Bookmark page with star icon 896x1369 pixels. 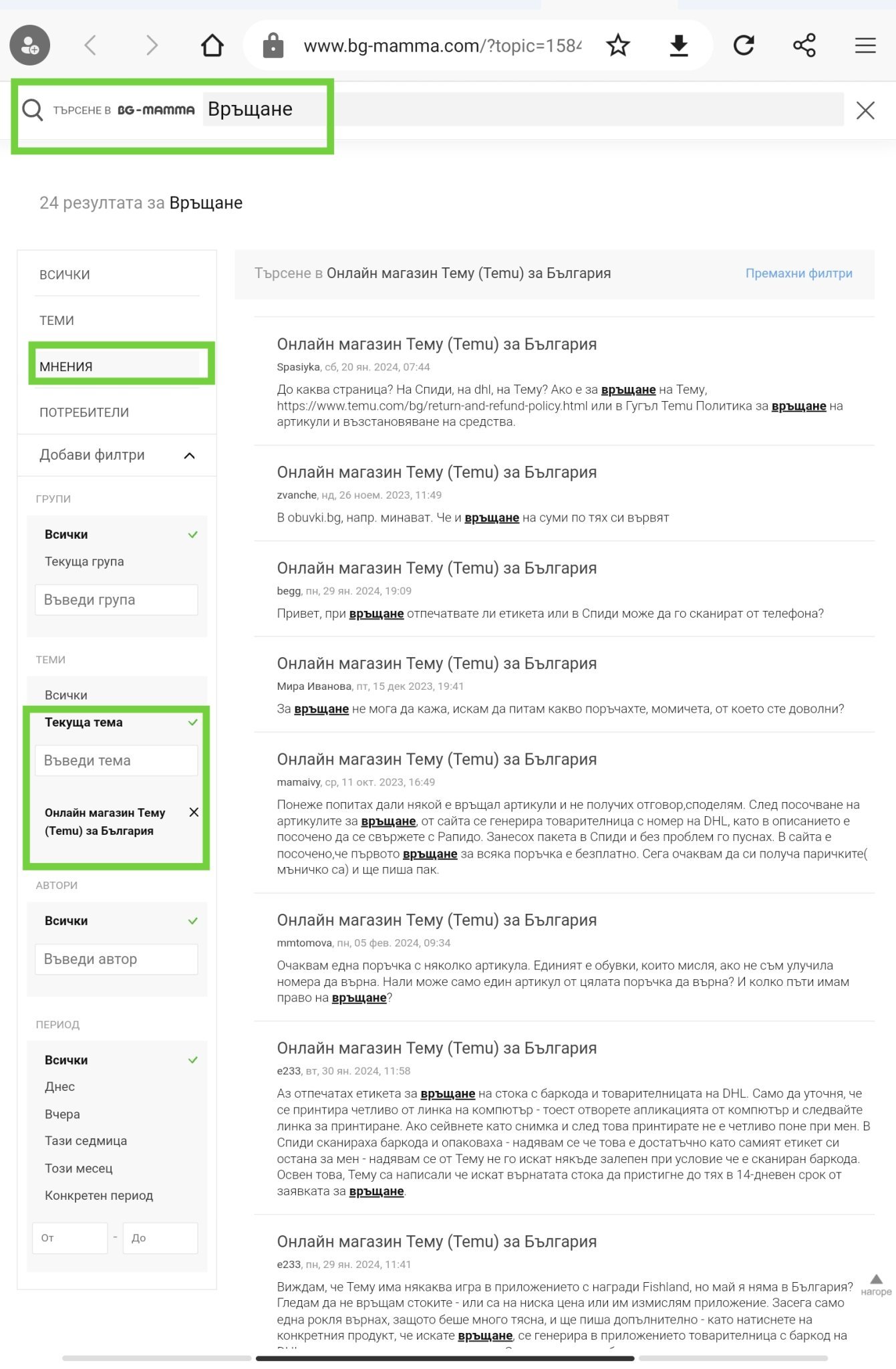(x=618, y=45)
